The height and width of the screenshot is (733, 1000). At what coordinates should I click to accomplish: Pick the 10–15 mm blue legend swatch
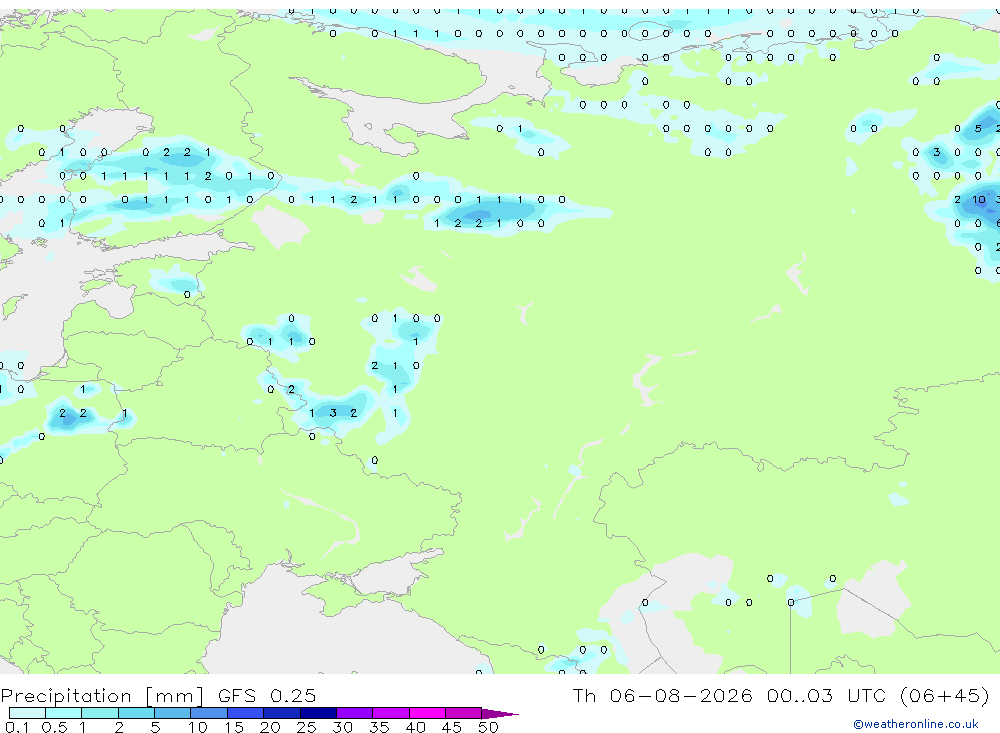tap(209, 713)
